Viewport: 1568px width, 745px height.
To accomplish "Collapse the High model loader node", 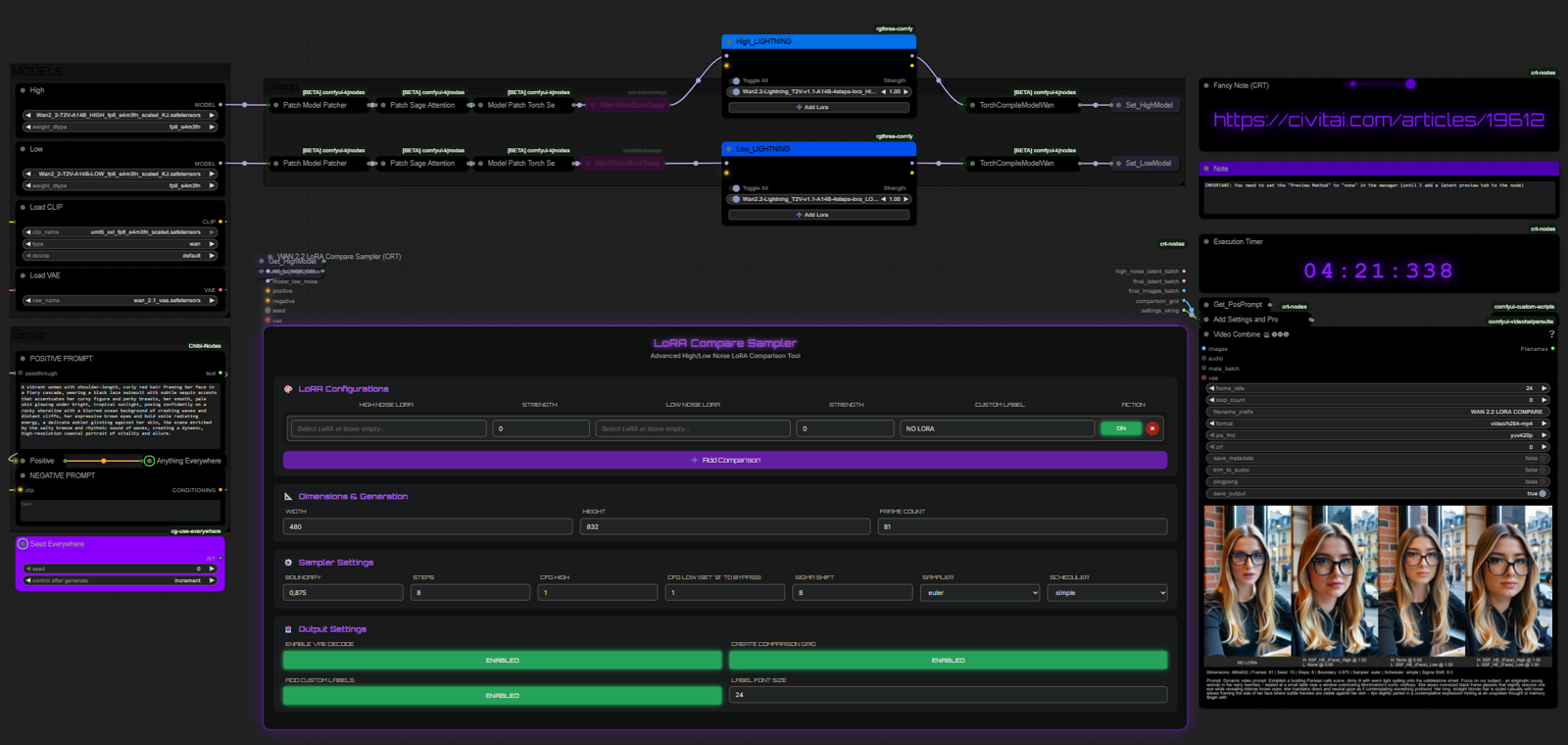I will click(23, 90).
